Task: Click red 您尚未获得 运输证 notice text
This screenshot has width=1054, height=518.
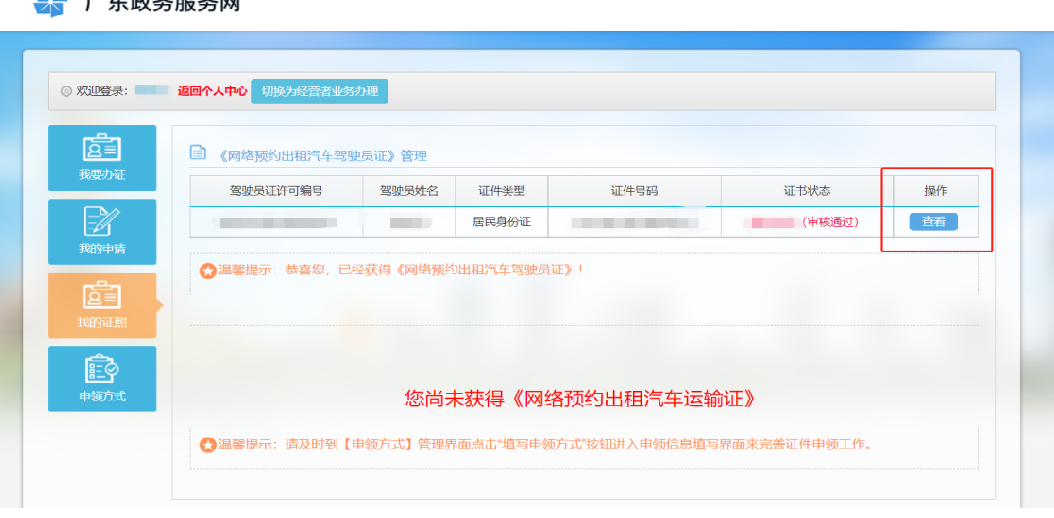Action: point(579,399)
